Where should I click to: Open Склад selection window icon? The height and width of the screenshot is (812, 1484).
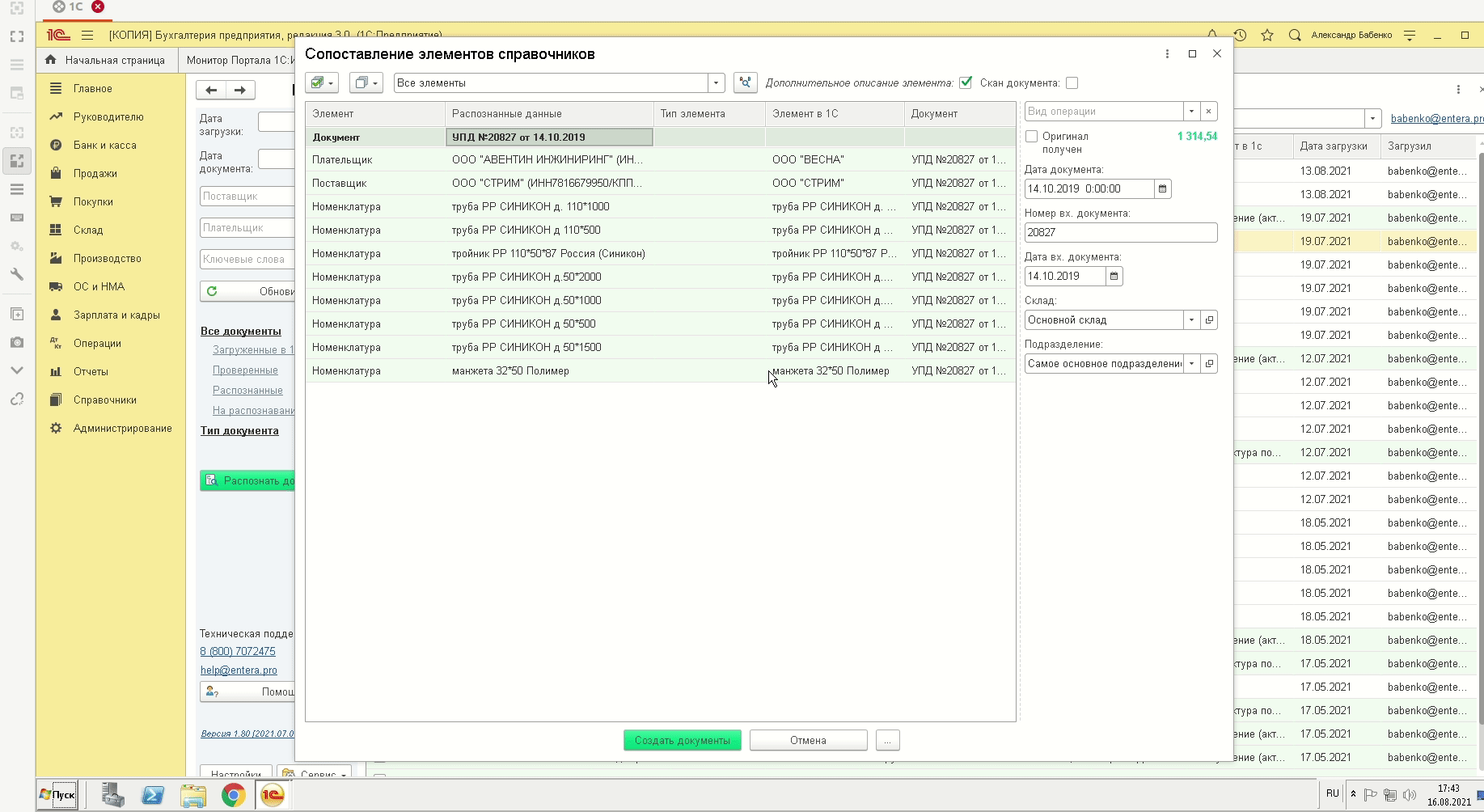click(1209, 319)
